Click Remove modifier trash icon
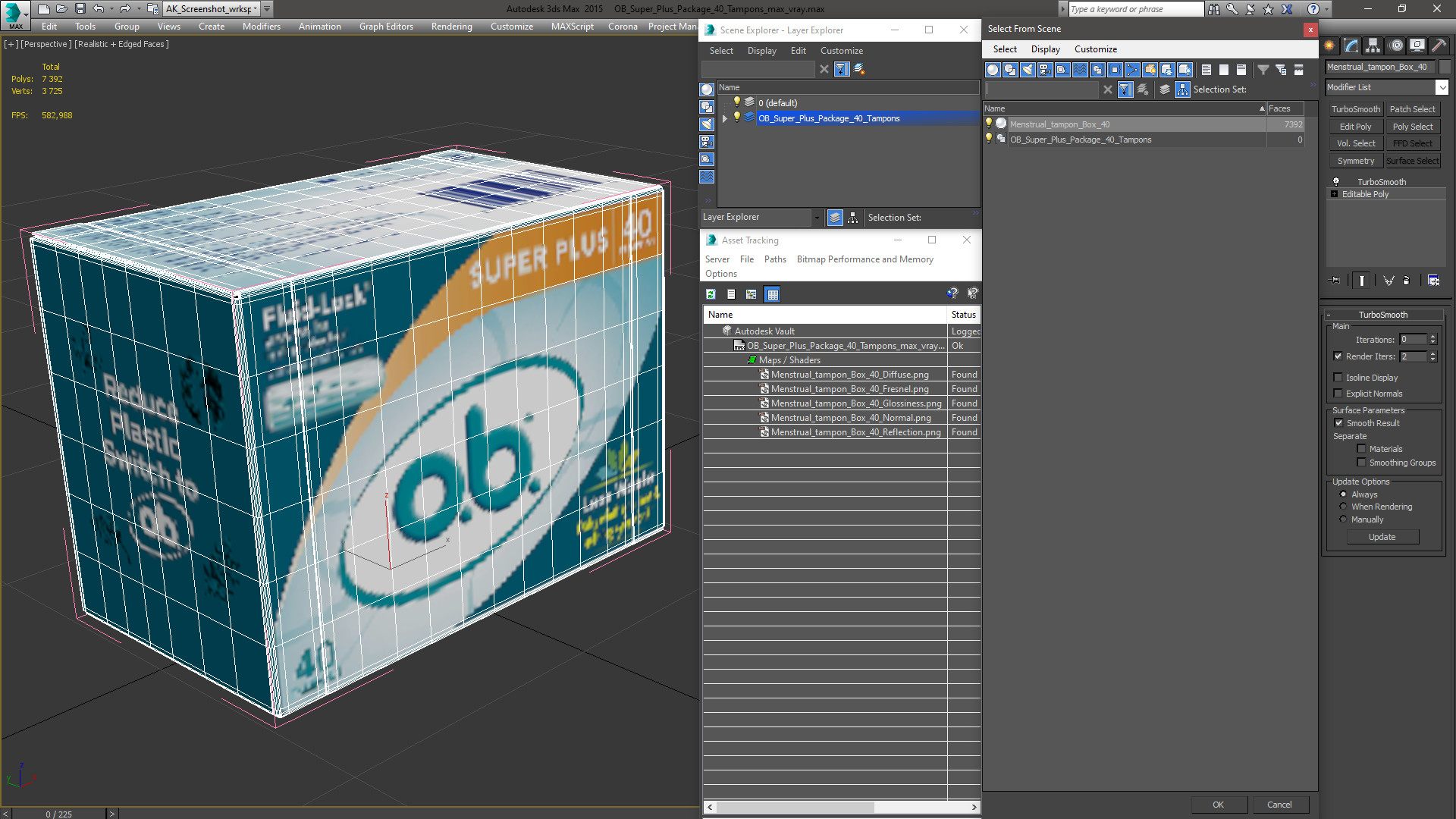This screenshot has height=819, width=1456. [x=1407, y=281]
